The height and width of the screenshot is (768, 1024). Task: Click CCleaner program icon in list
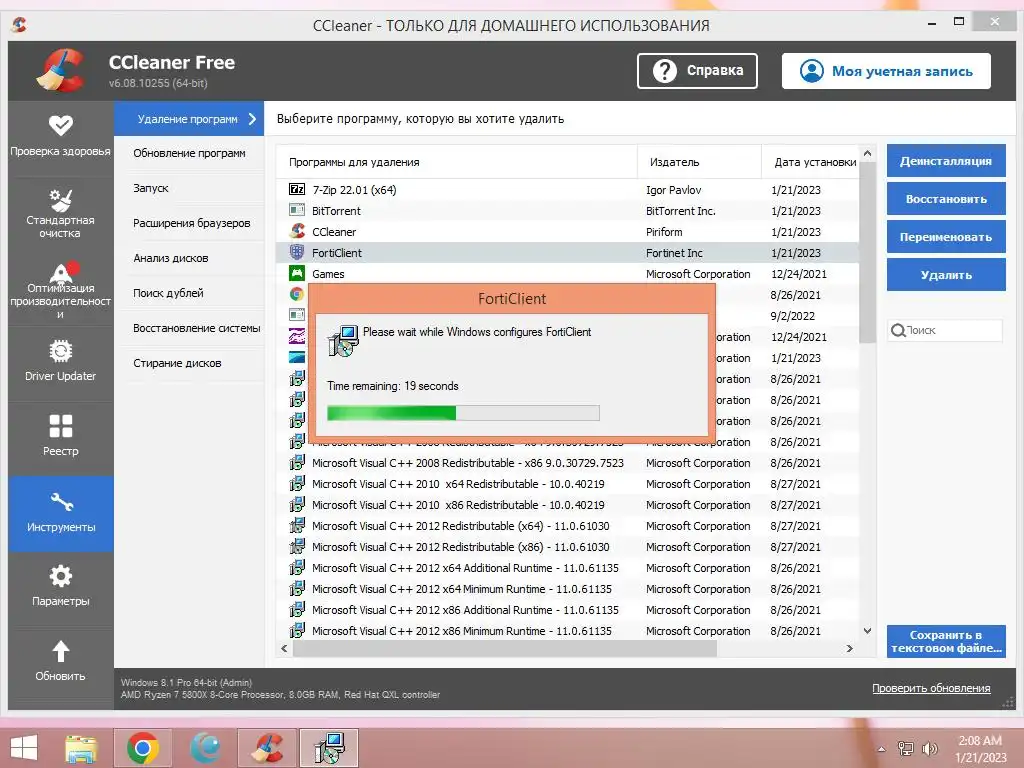(297, 231)
